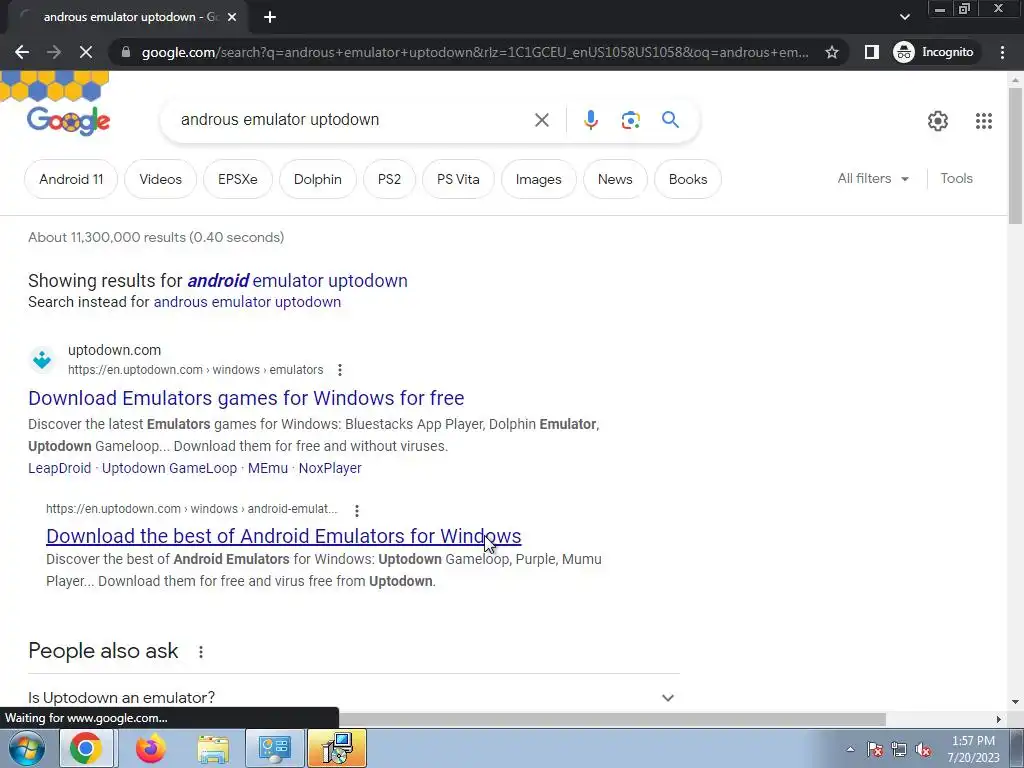Close the androus emulator uptodown tab
1024x768 pixels.
click(232, 17)
